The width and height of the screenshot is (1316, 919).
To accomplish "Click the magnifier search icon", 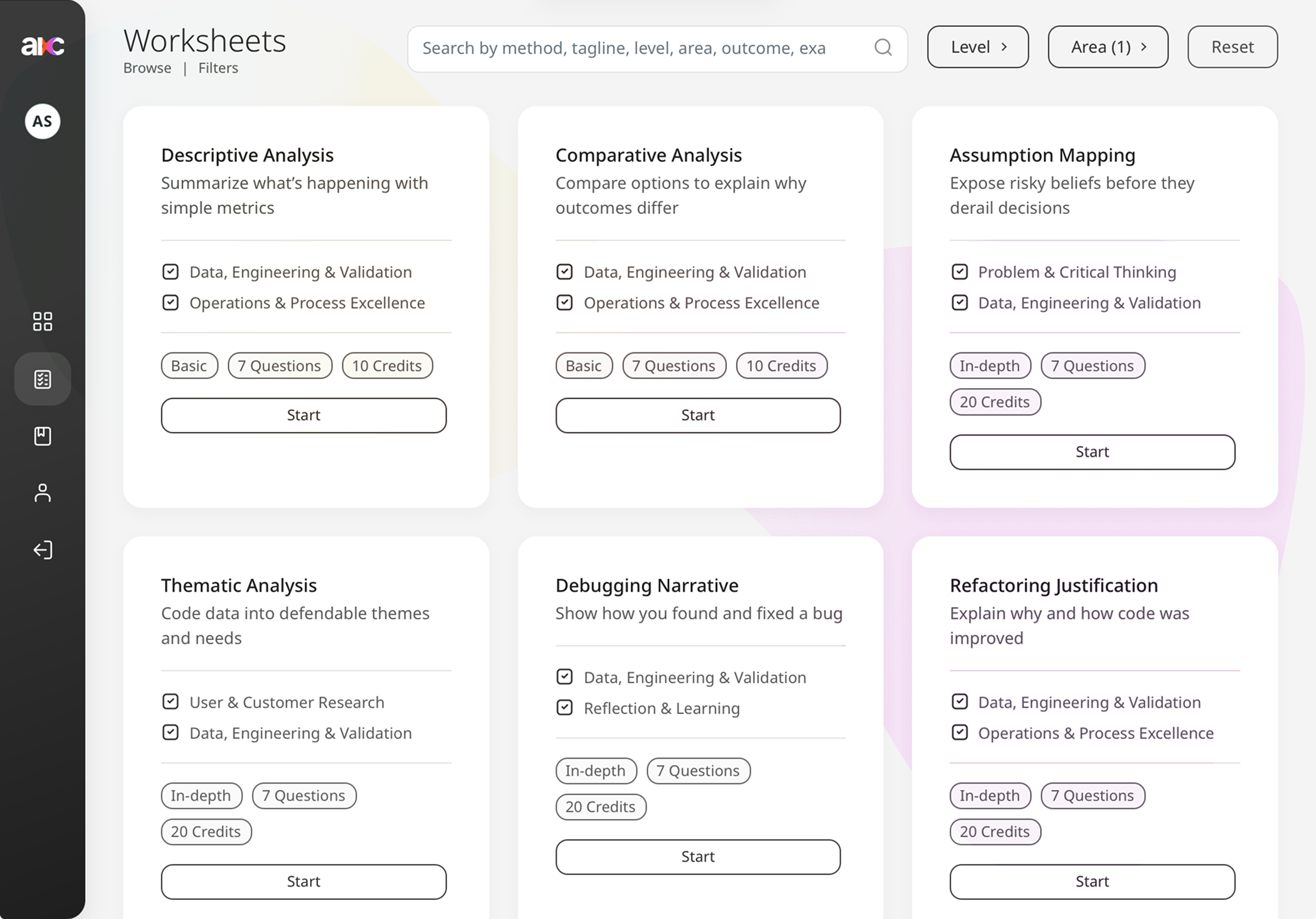I will 883,48.
